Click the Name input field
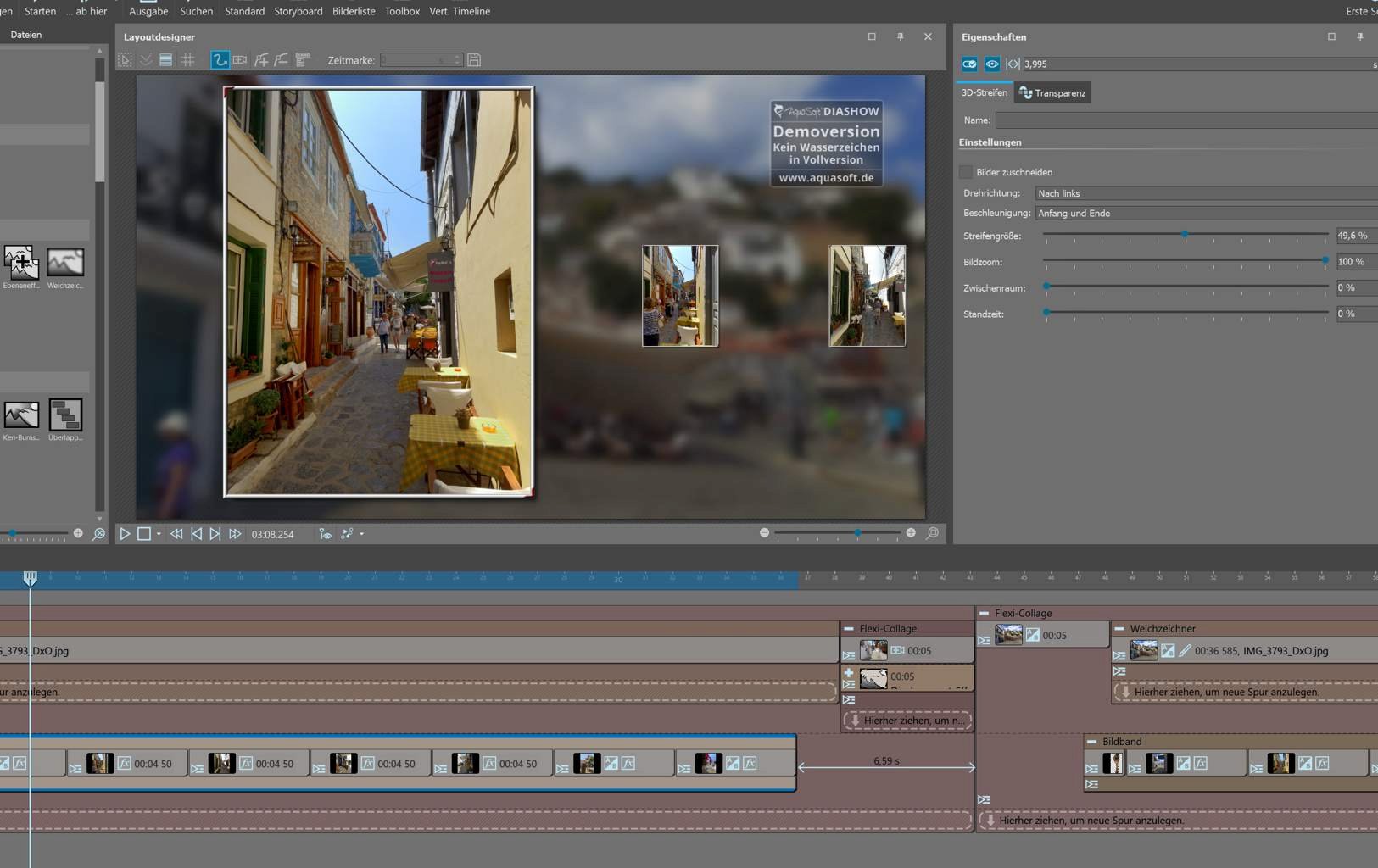 [x=1187, y=120]
